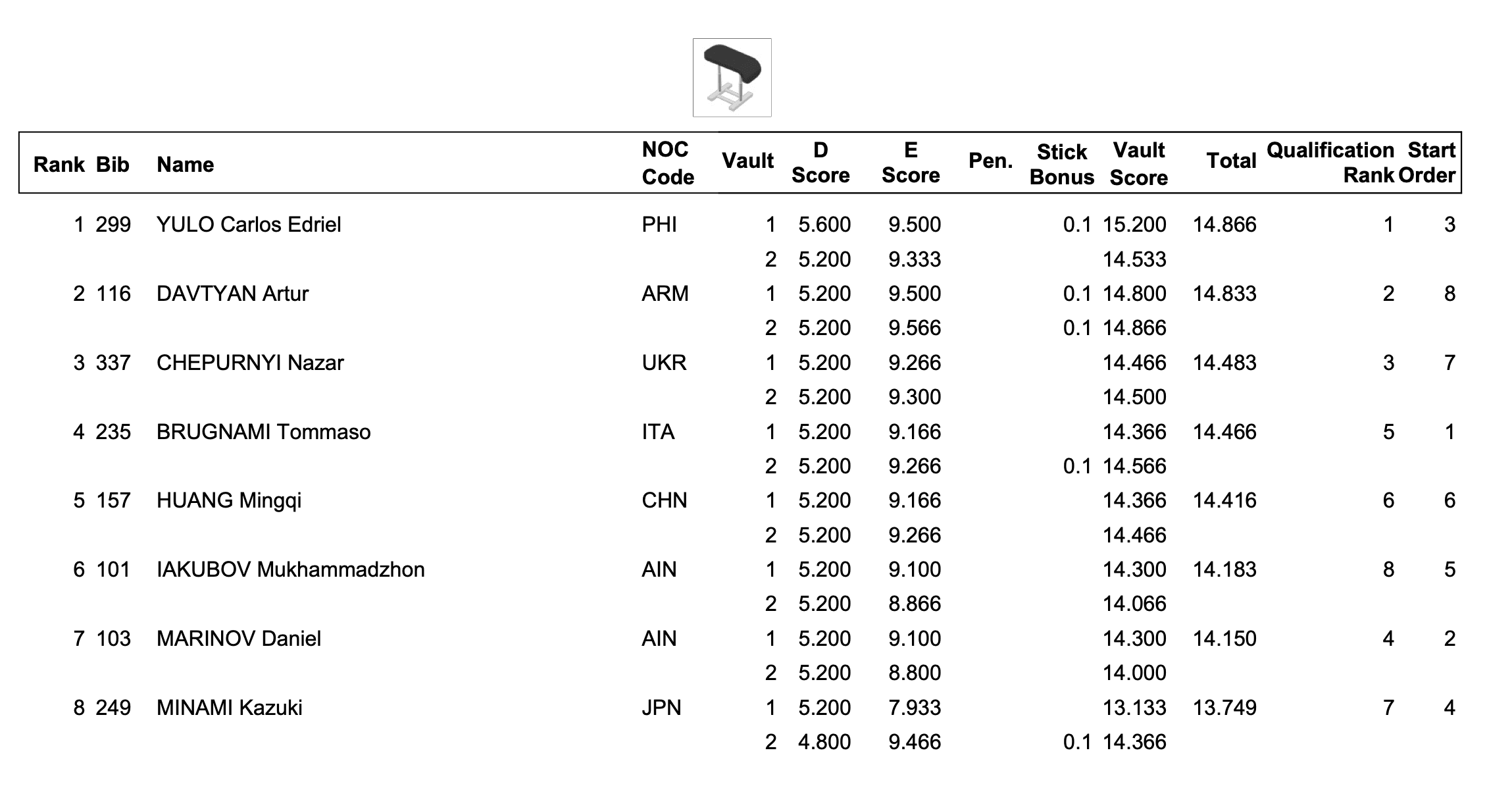Select athlete name MARINOV Daniel

click(239, 639)
